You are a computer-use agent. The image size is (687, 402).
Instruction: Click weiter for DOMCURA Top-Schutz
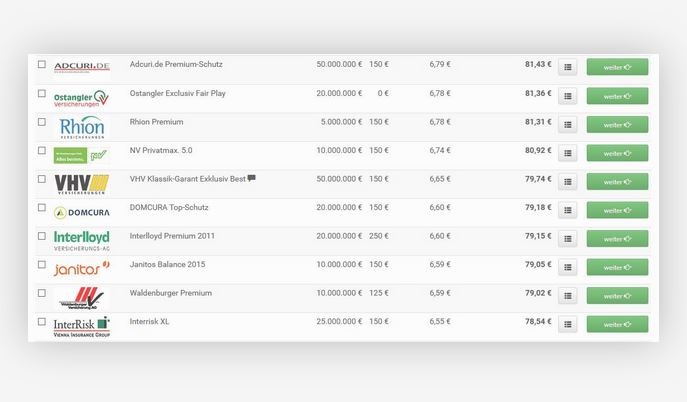[x=617, y=210]
